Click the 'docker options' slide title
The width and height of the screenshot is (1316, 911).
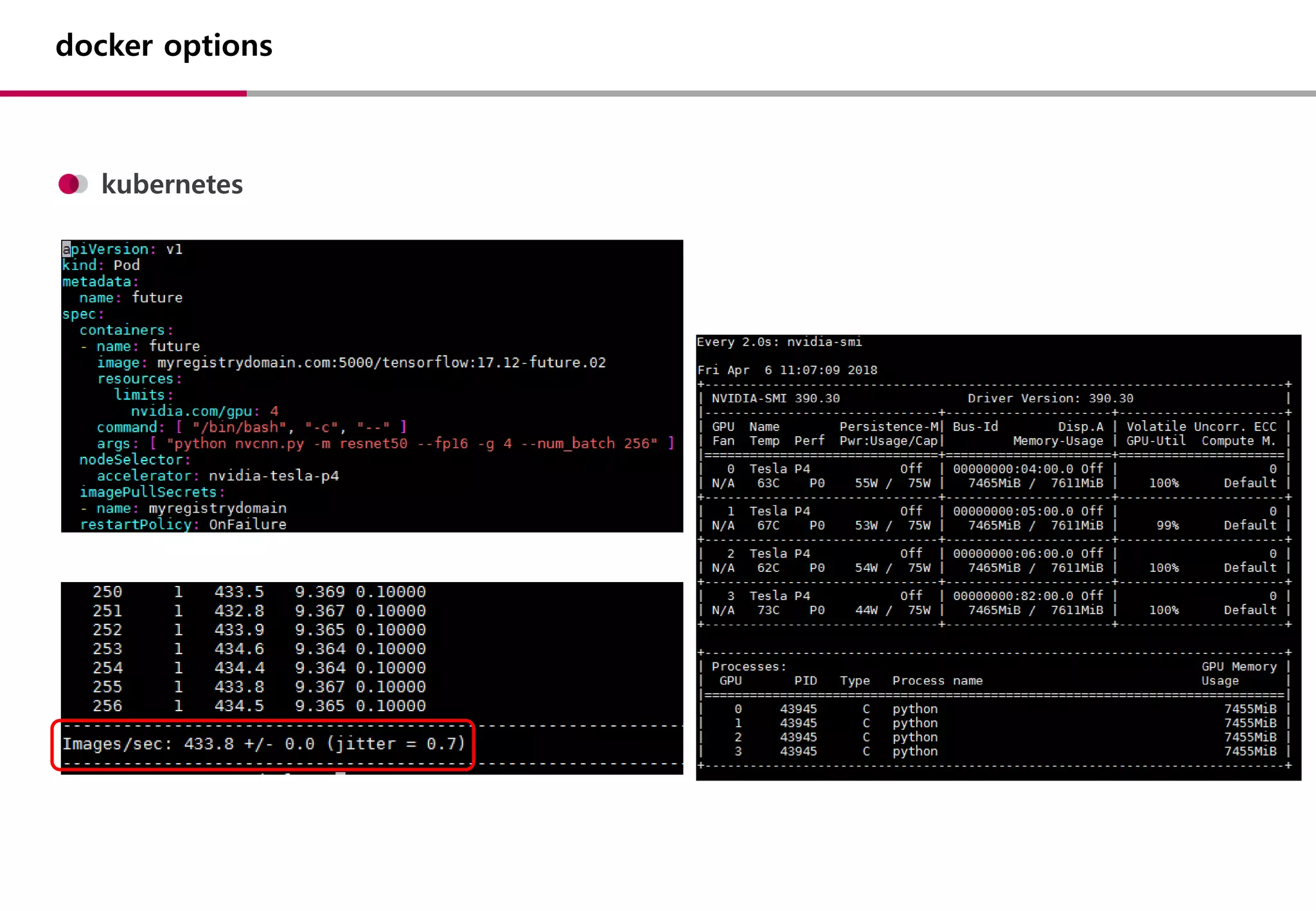click(164, 46)
